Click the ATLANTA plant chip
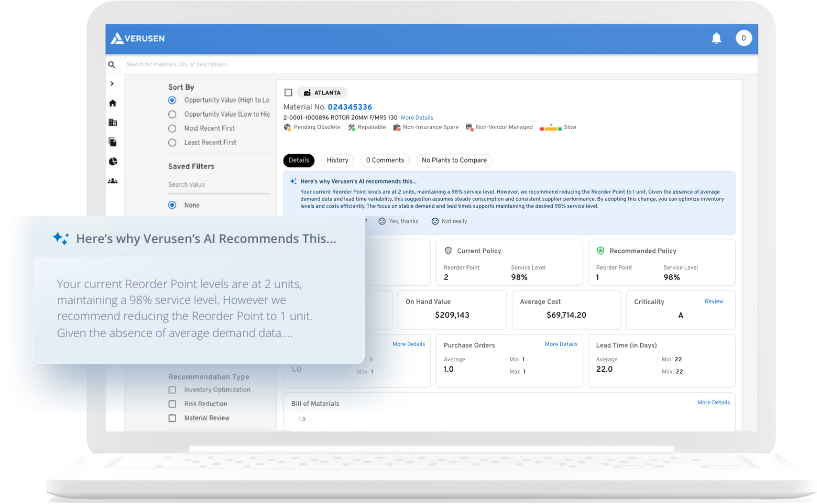The width and height of the screenshot is (817, 504). pyautogui.click(x=322, y=93)
